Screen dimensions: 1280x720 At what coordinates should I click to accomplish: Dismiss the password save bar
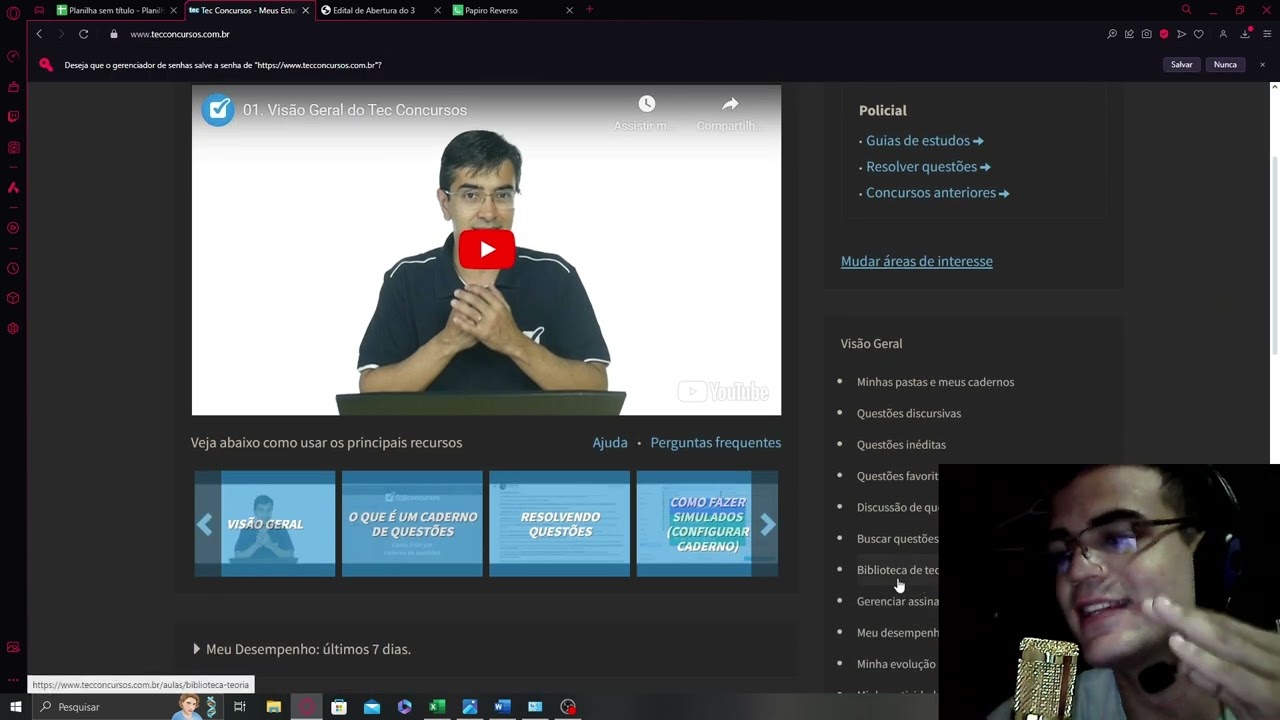click(x=1262, y=65)
